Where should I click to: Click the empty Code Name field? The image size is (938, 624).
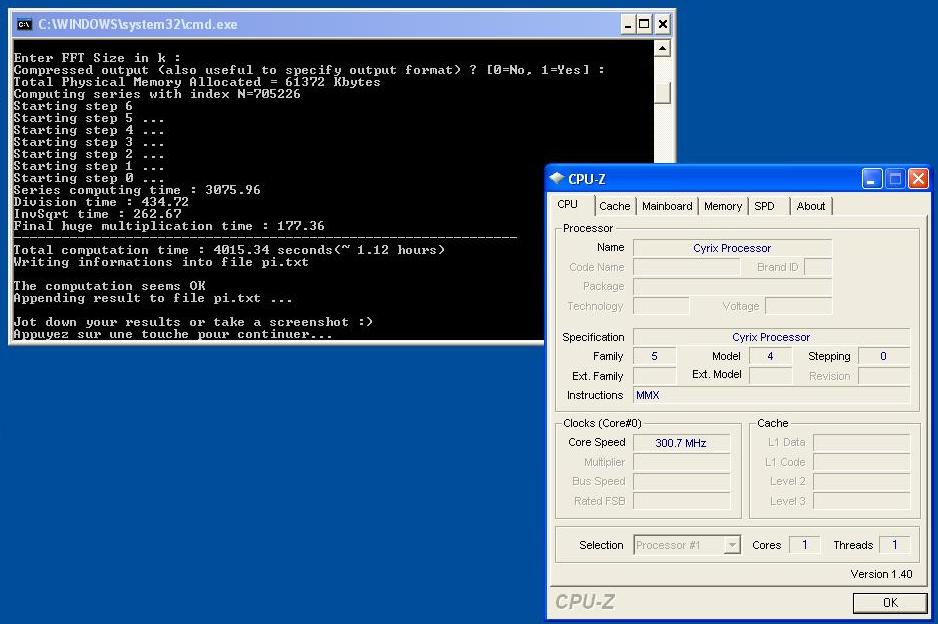point(686,267)
